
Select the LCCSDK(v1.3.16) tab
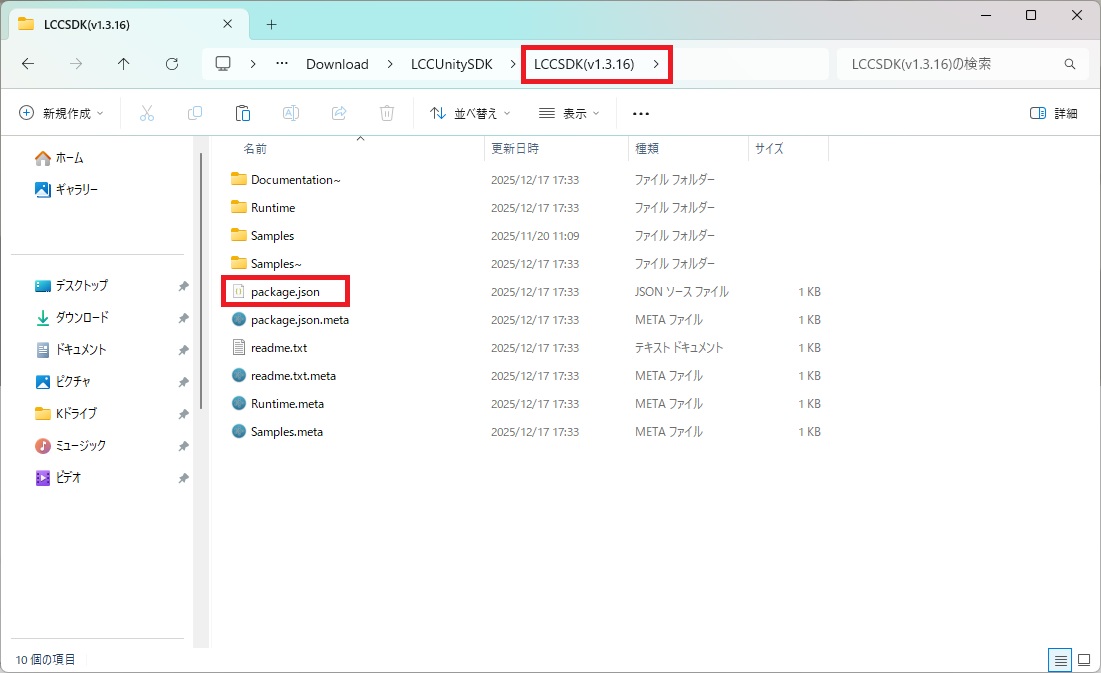129,25
